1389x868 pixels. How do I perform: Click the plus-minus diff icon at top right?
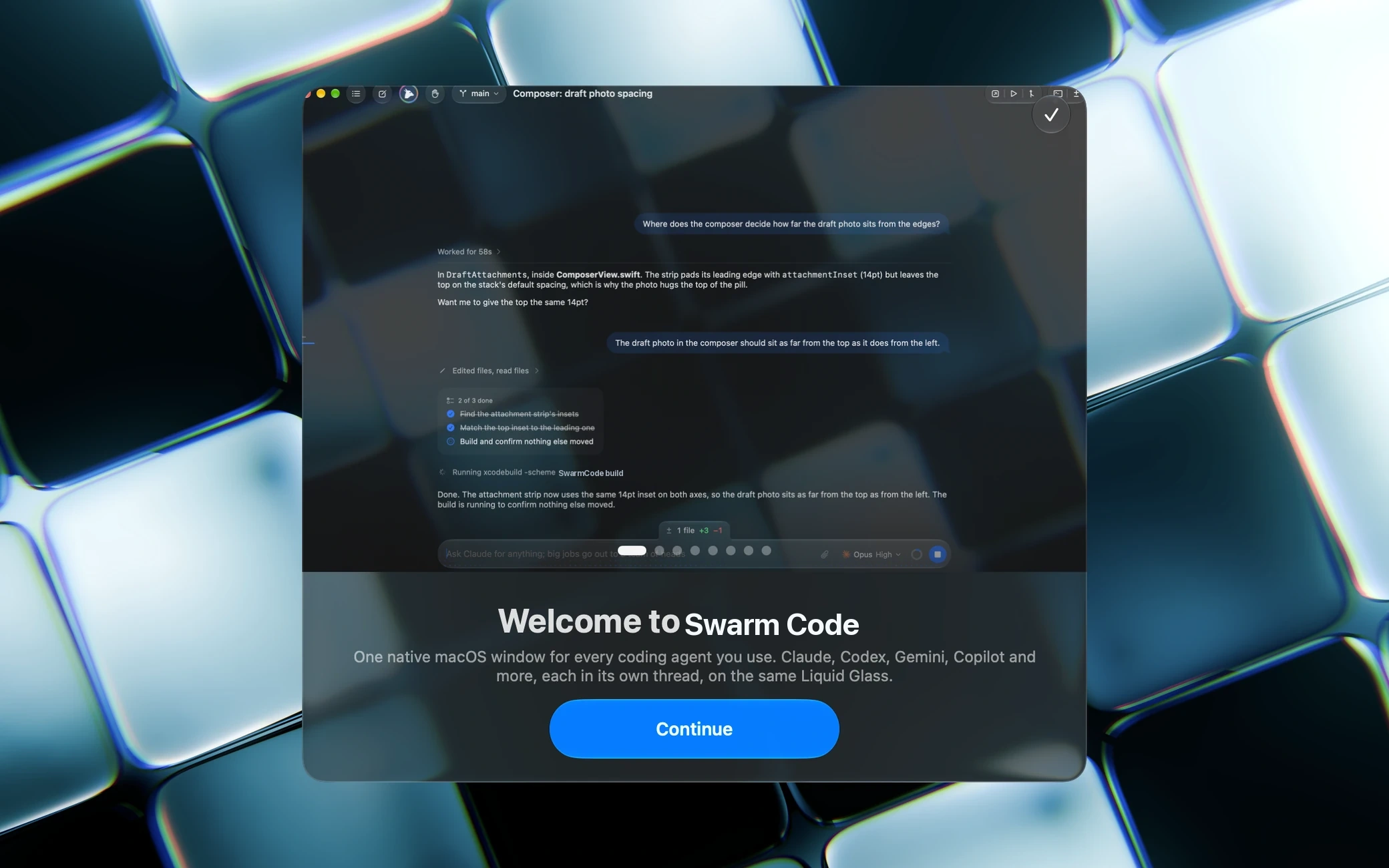1076,93
